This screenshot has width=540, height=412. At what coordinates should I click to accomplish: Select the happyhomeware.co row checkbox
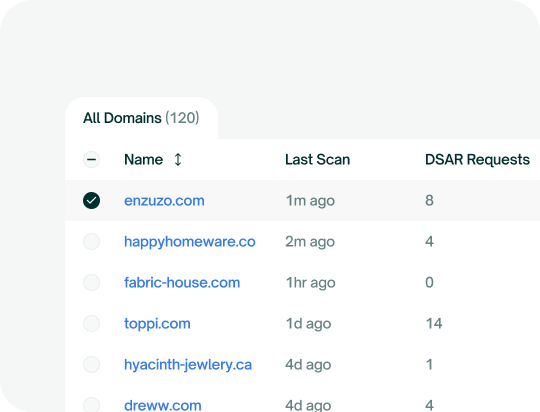pos(92,241)
